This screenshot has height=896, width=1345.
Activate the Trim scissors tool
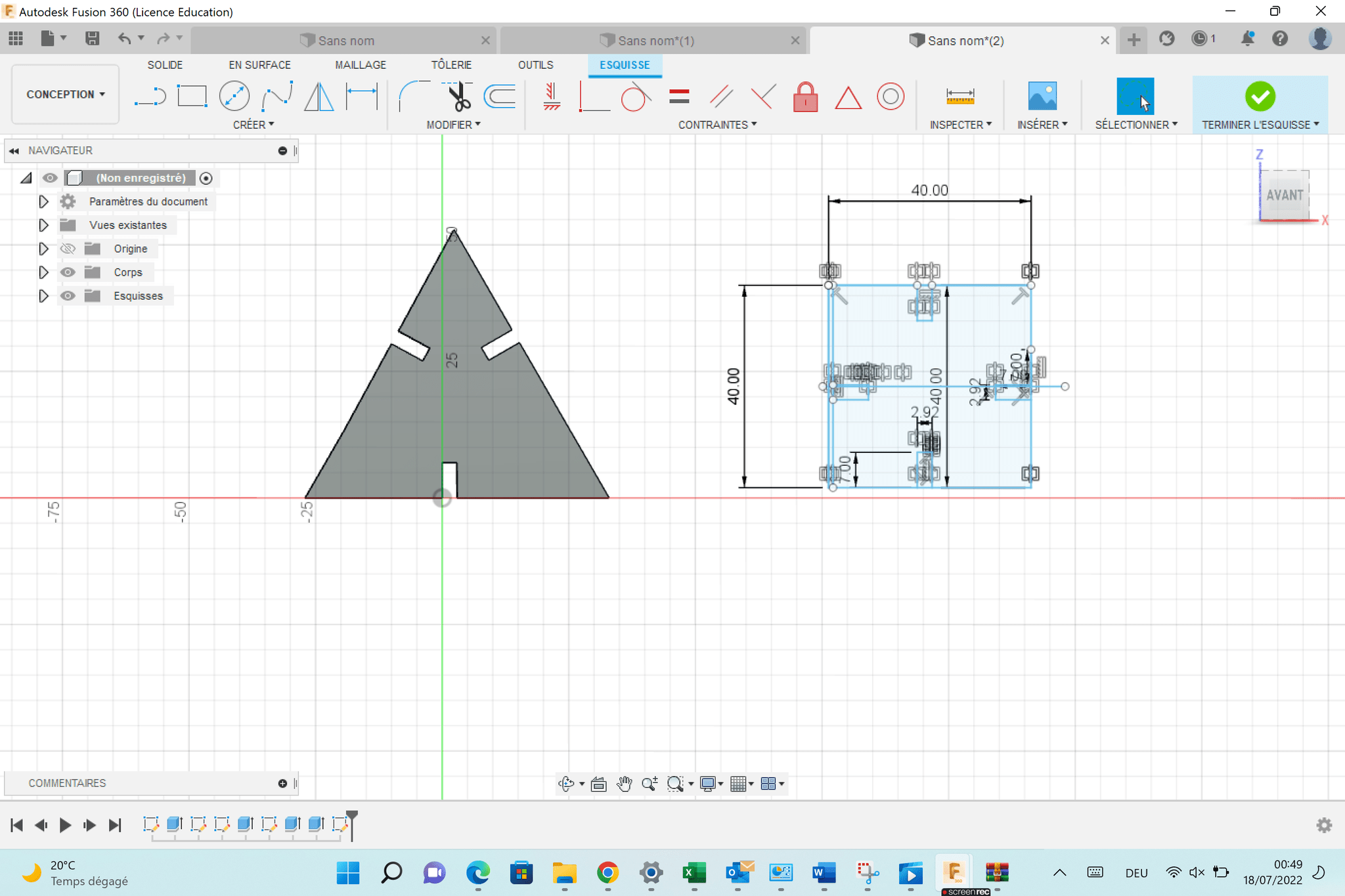click(459, 96)
